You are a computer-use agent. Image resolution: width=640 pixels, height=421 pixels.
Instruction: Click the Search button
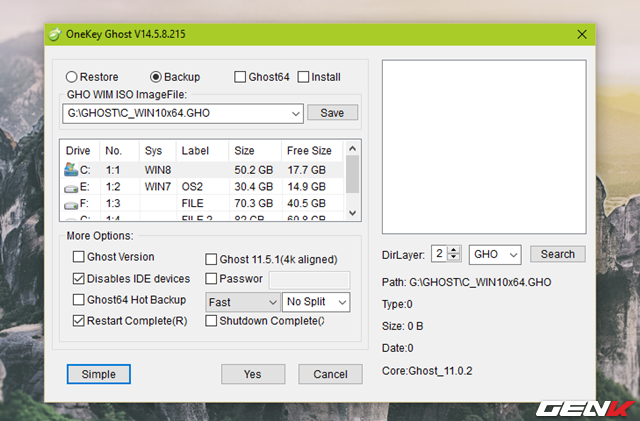[x=558, y=254]
